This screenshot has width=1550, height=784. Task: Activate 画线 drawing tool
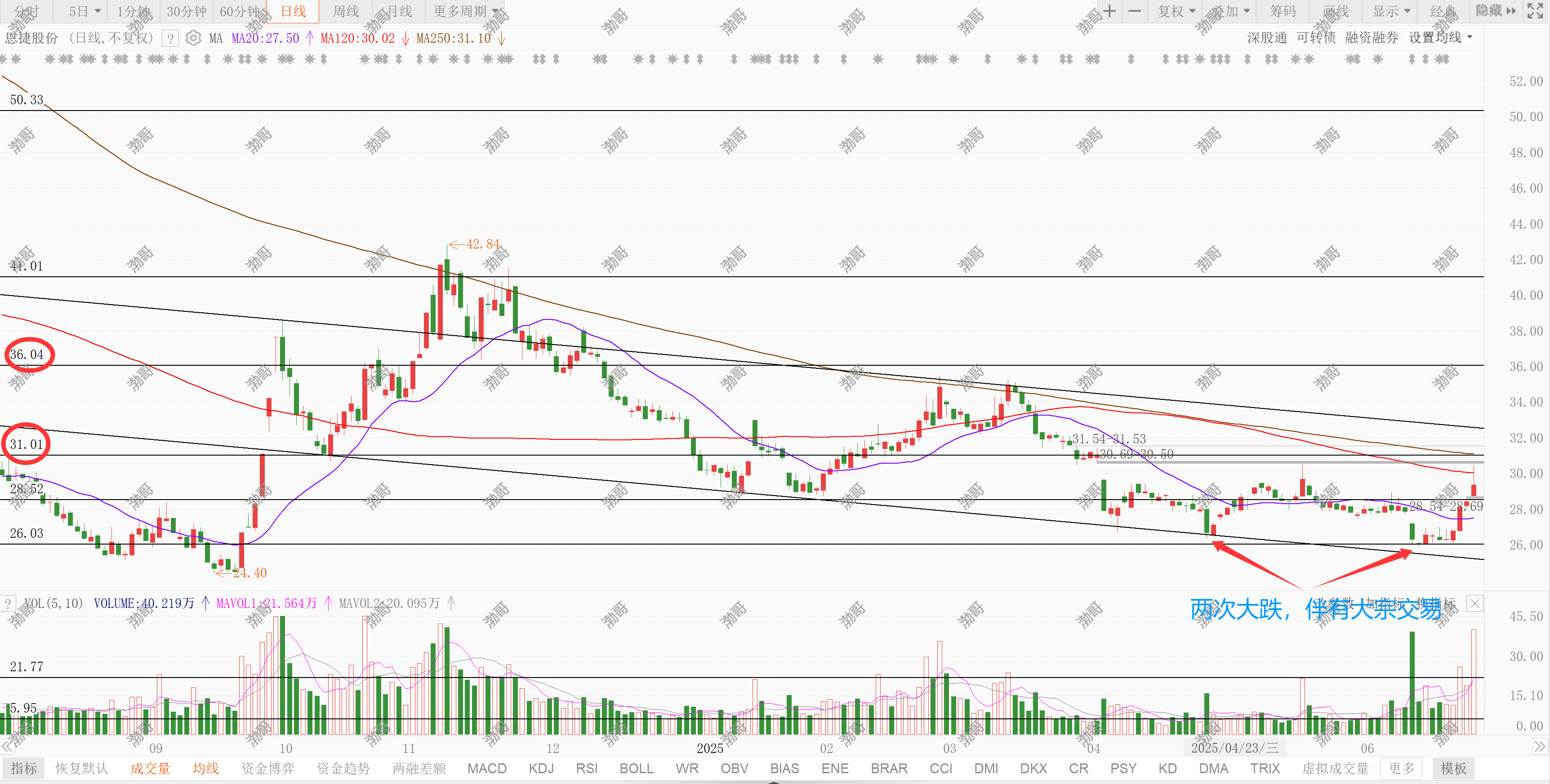[1336, 11]
